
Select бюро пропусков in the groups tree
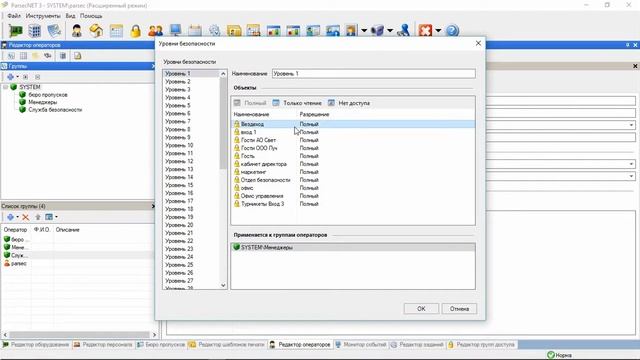(48, 95)
